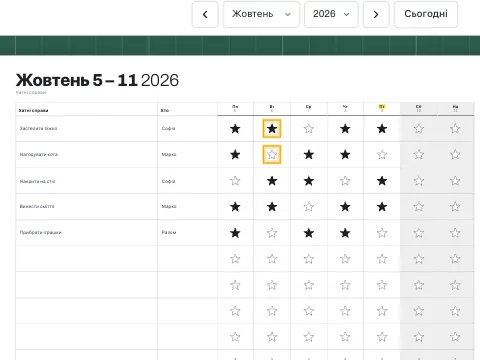Open the 2026 year dropdown
The height and width of the screenshot is (360, 480).
click(x=331, y=14)
